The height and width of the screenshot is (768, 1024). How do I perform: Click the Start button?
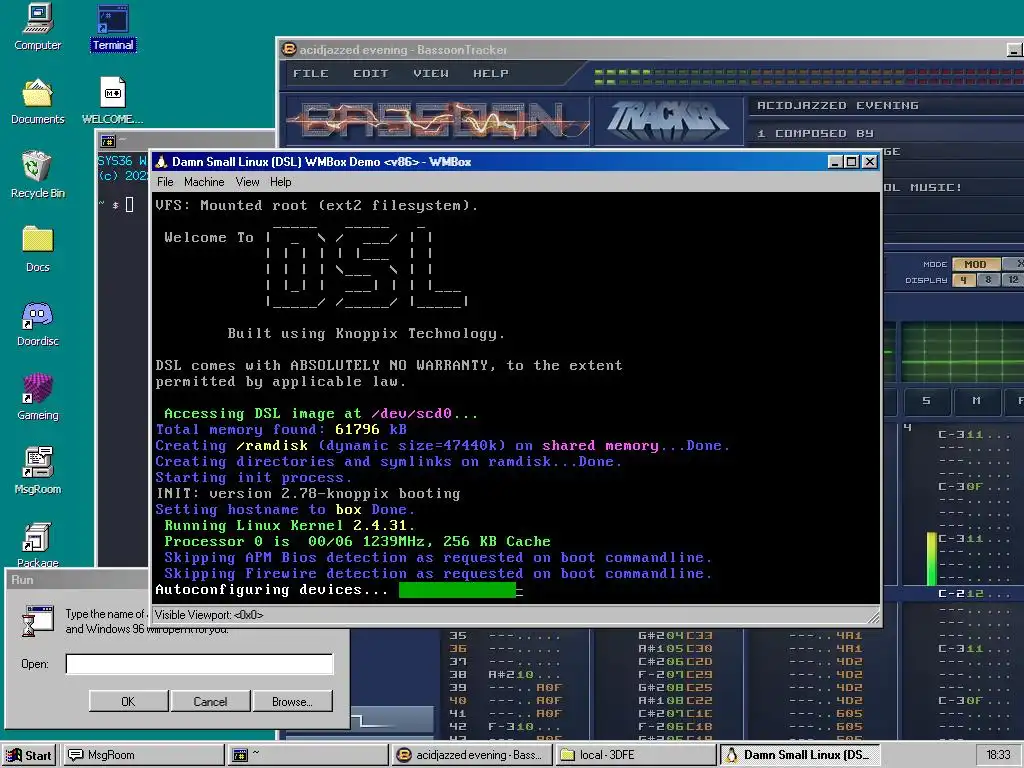click(x=29, y=755)
